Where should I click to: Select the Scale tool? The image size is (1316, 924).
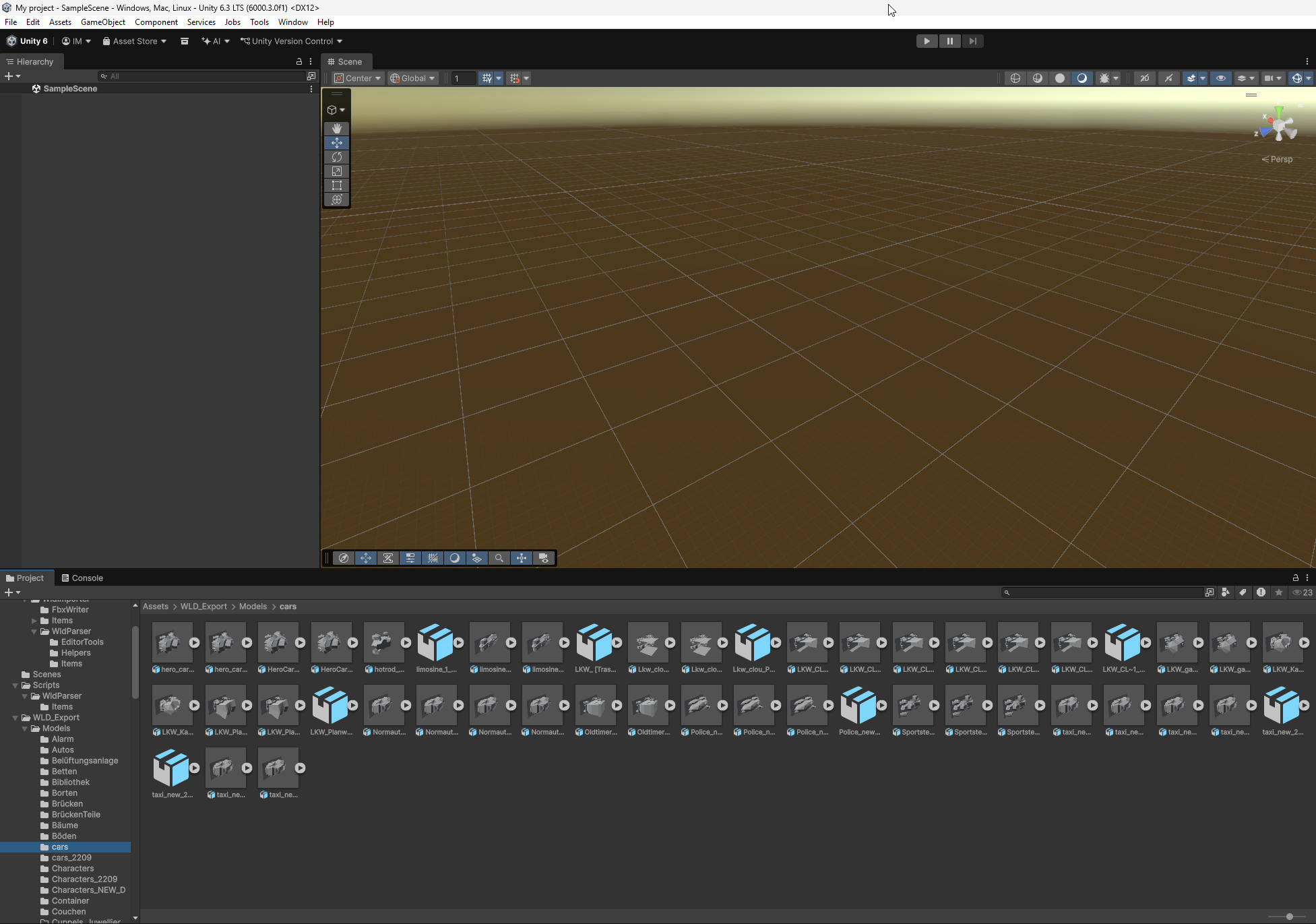336,171
